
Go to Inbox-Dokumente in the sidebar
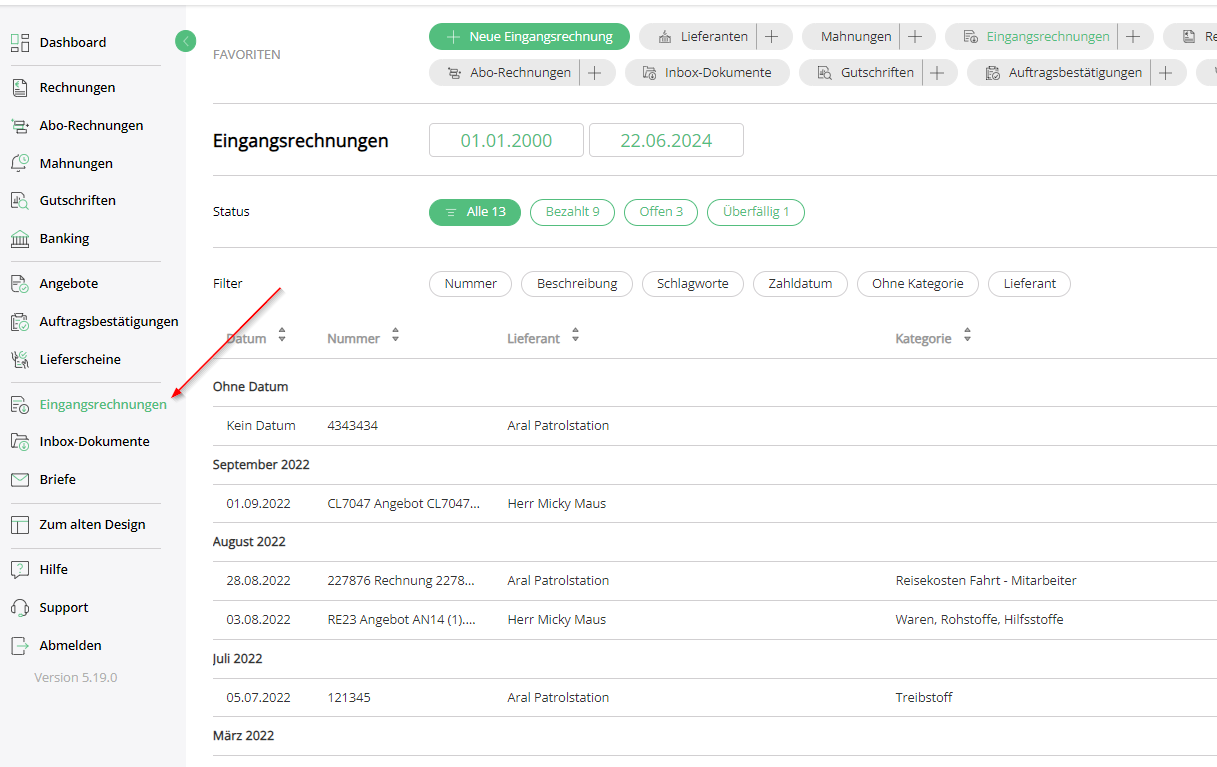coord(94,441)
